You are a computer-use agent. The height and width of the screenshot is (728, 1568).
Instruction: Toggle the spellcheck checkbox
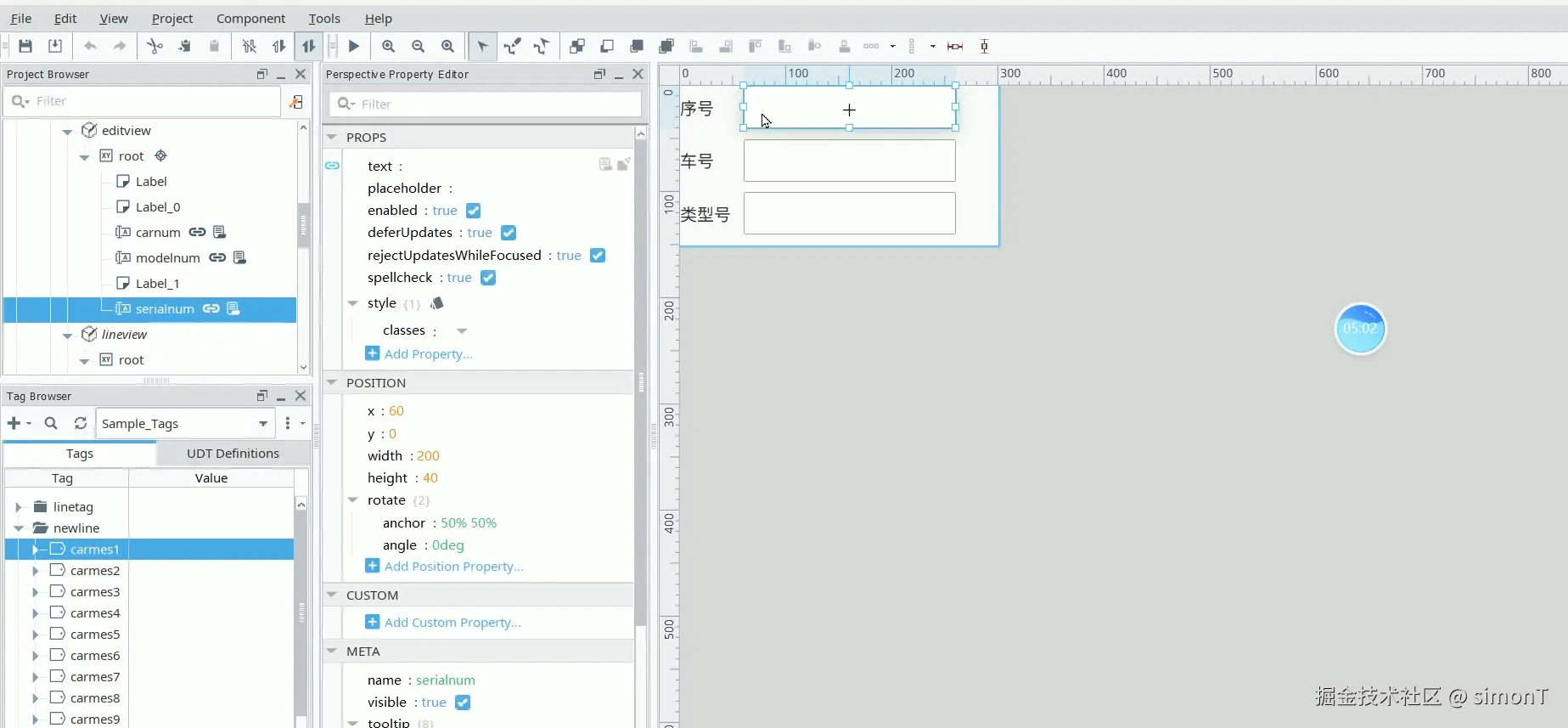click(488, 278)
